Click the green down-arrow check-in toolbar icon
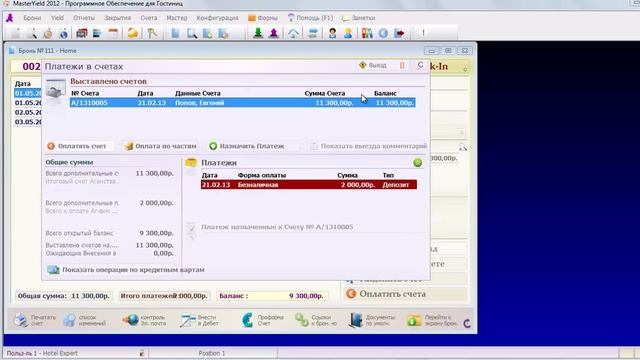 [258, 33]
